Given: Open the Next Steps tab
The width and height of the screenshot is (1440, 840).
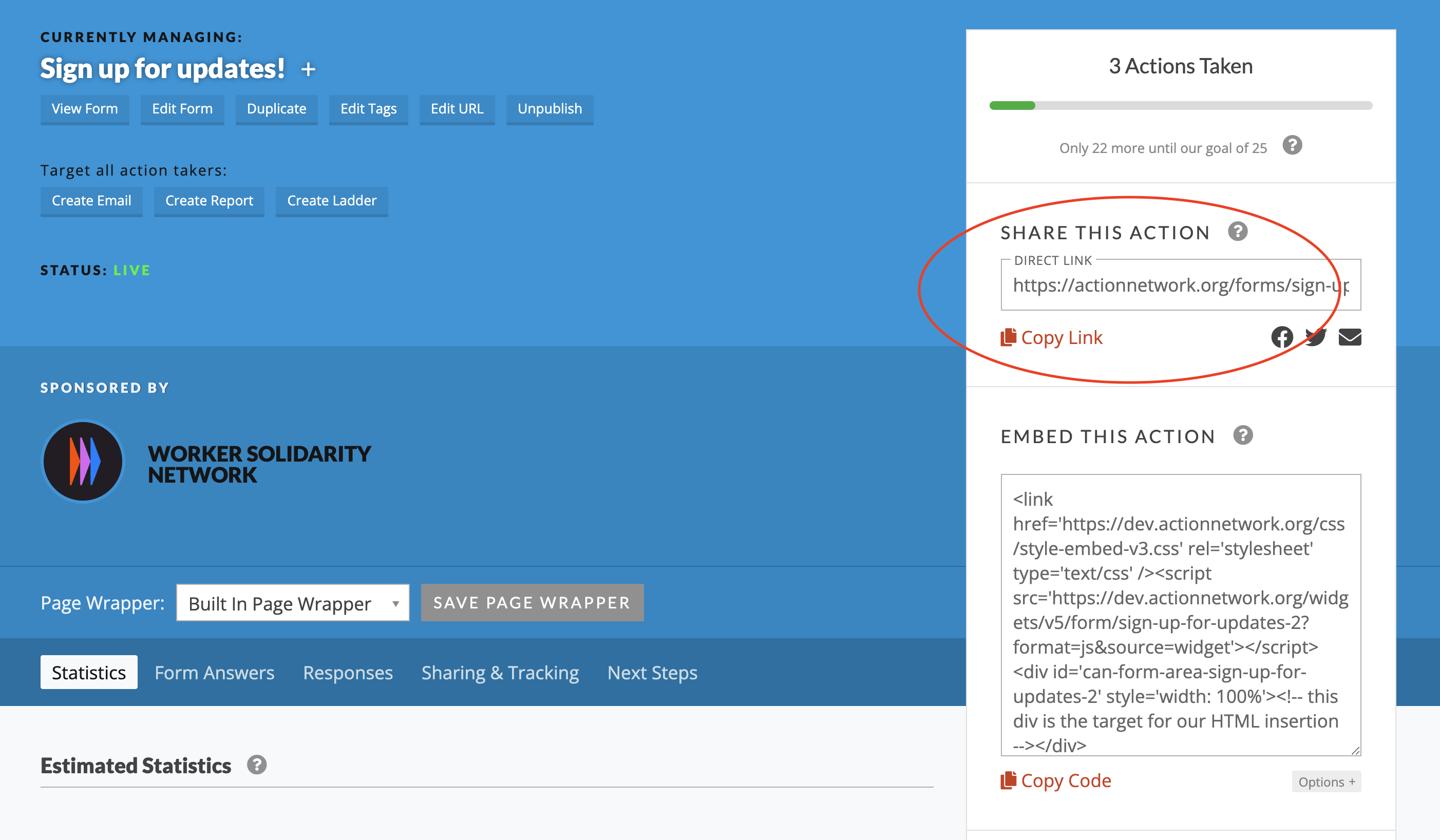Looking at the screenshot, I should click(652, 673).
